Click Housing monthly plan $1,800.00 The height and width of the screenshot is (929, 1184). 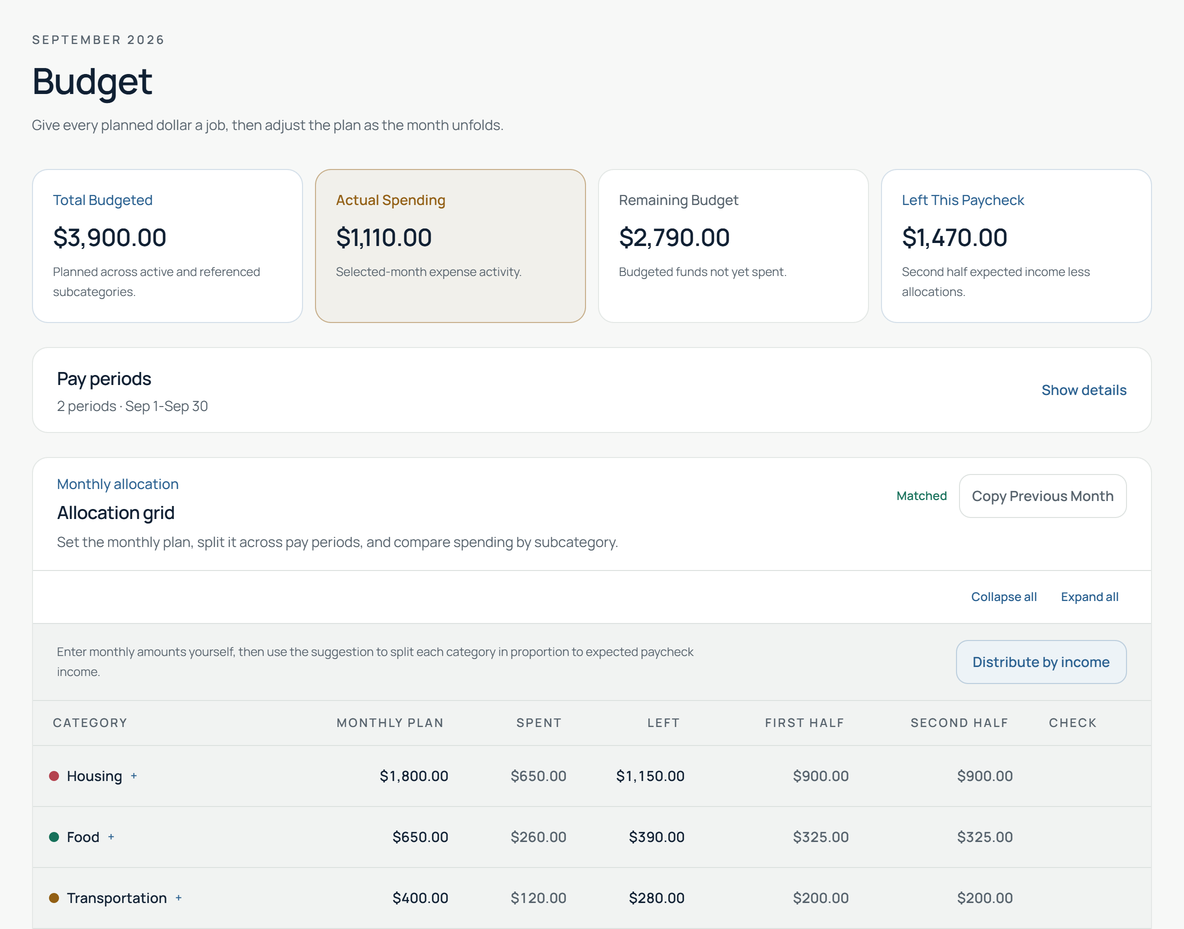click(x=414, y=776)
